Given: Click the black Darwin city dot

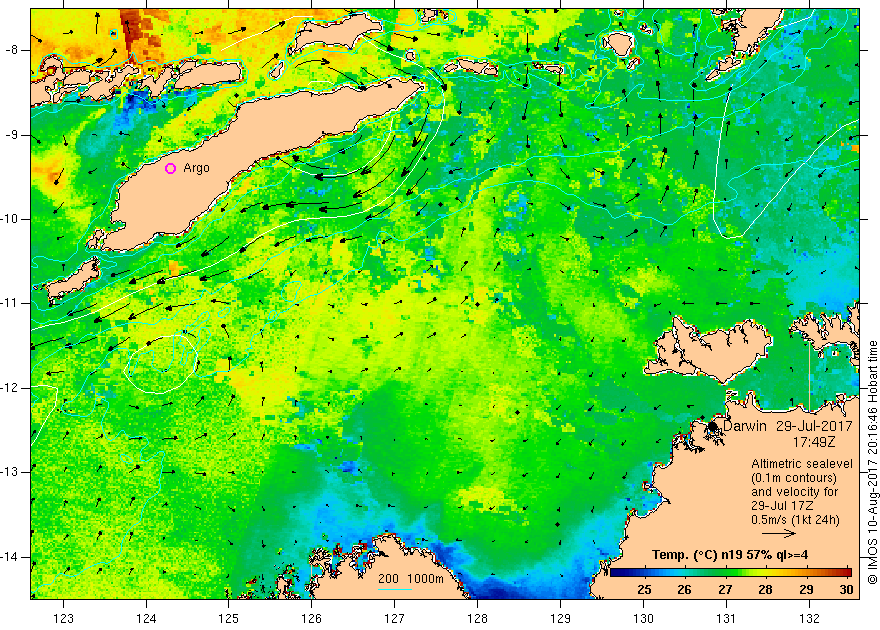Looking at the screenshot, I should point(713,426).
